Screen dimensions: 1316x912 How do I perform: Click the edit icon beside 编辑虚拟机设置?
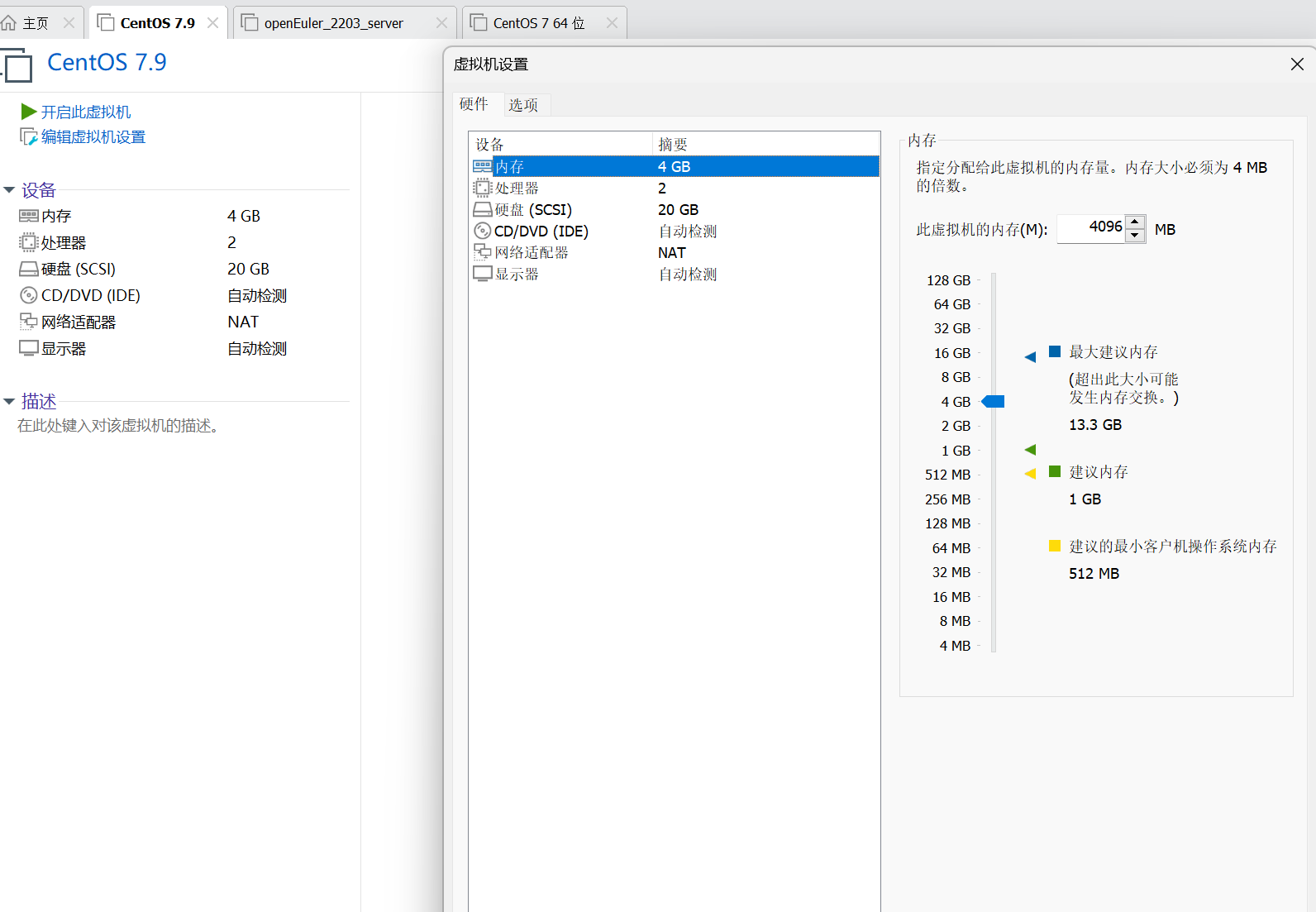click(29, 136)
